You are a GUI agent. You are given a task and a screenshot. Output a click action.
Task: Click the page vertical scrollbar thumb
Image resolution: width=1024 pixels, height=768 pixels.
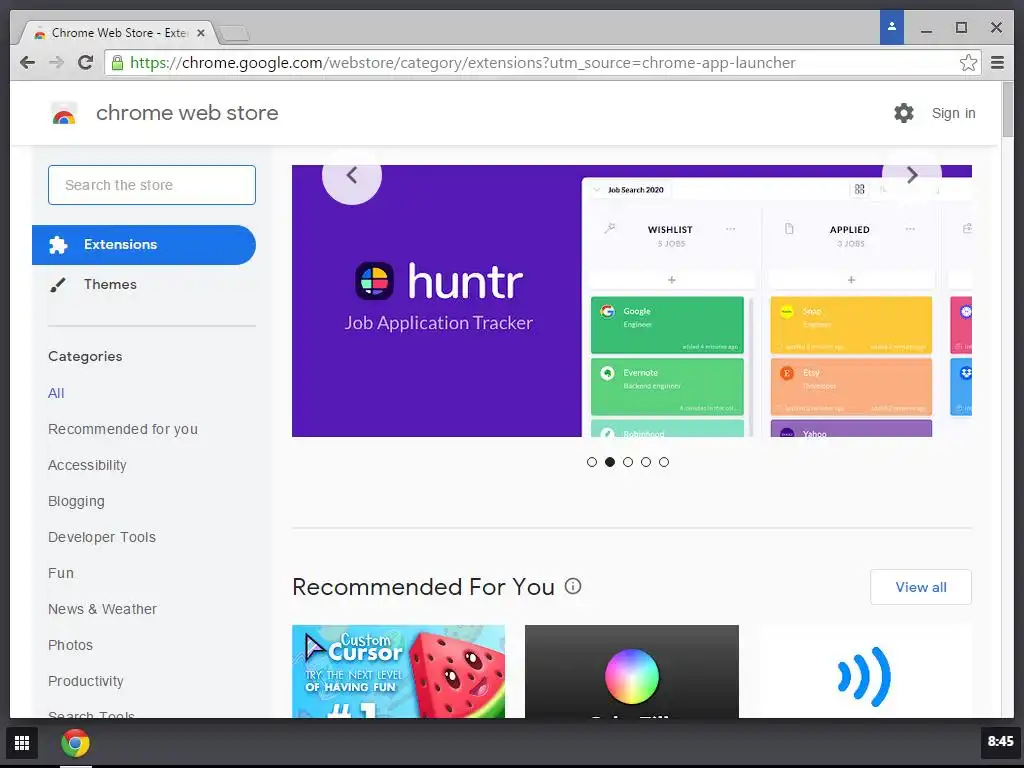click(1008, 109)
